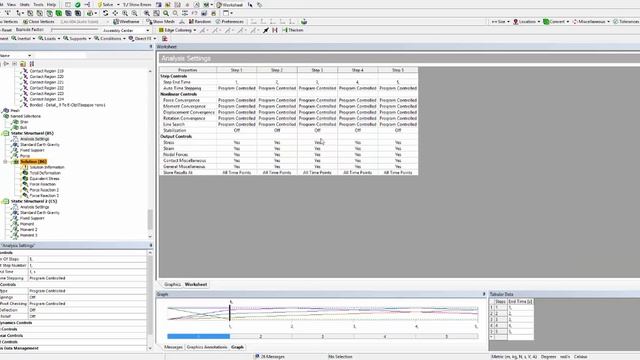Select the Pan view tool icon

coord(115,13)
